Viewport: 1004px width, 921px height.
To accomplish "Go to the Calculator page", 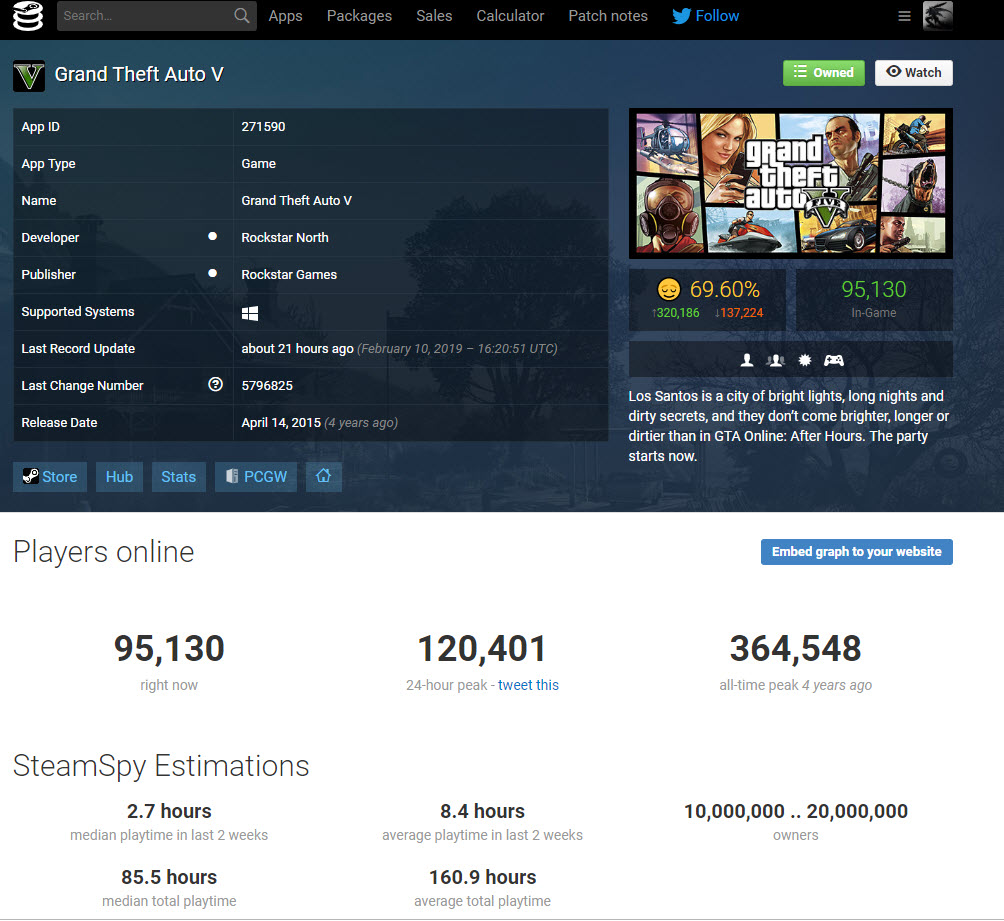I will tap(510, 16).
